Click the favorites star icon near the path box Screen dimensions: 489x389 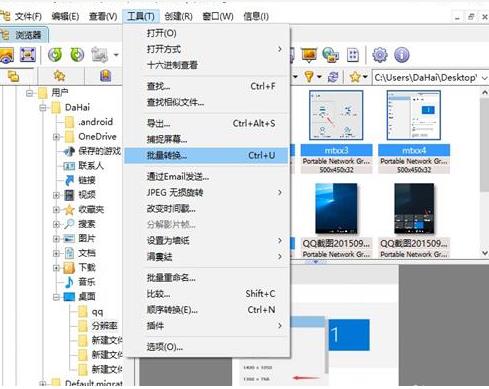355,77
